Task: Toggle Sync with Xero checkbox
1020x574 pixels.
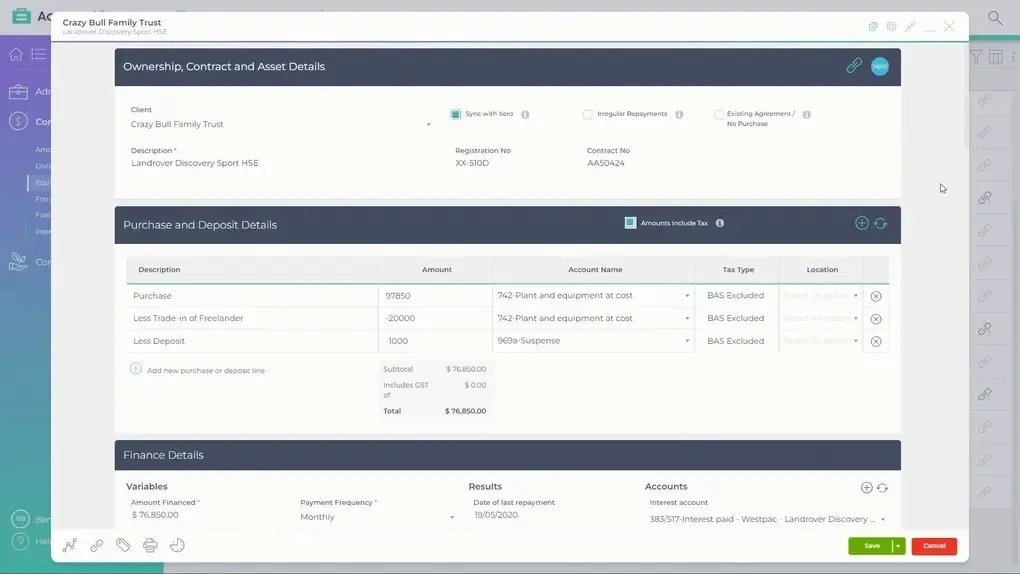Action: (455, 115)
